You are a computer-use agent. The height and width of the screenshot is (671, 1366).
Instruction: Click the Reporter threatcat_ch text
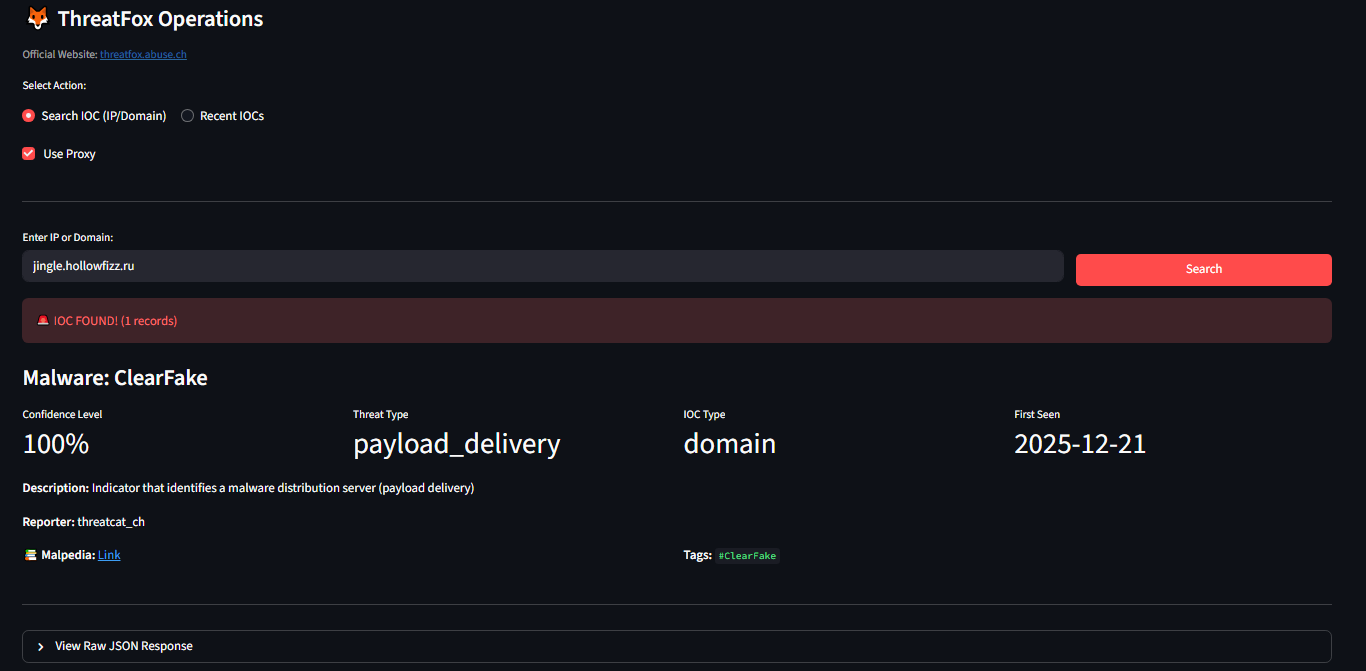pyautogui.click(x=84, y=522)
